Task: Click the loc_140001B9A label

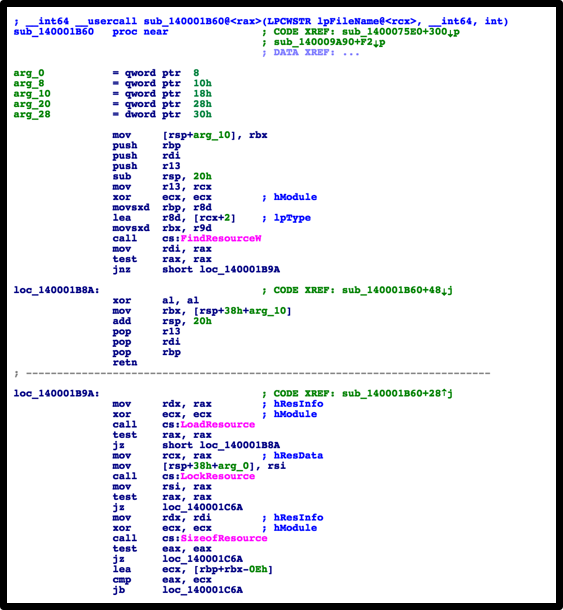Action: (x=56, y=394)
